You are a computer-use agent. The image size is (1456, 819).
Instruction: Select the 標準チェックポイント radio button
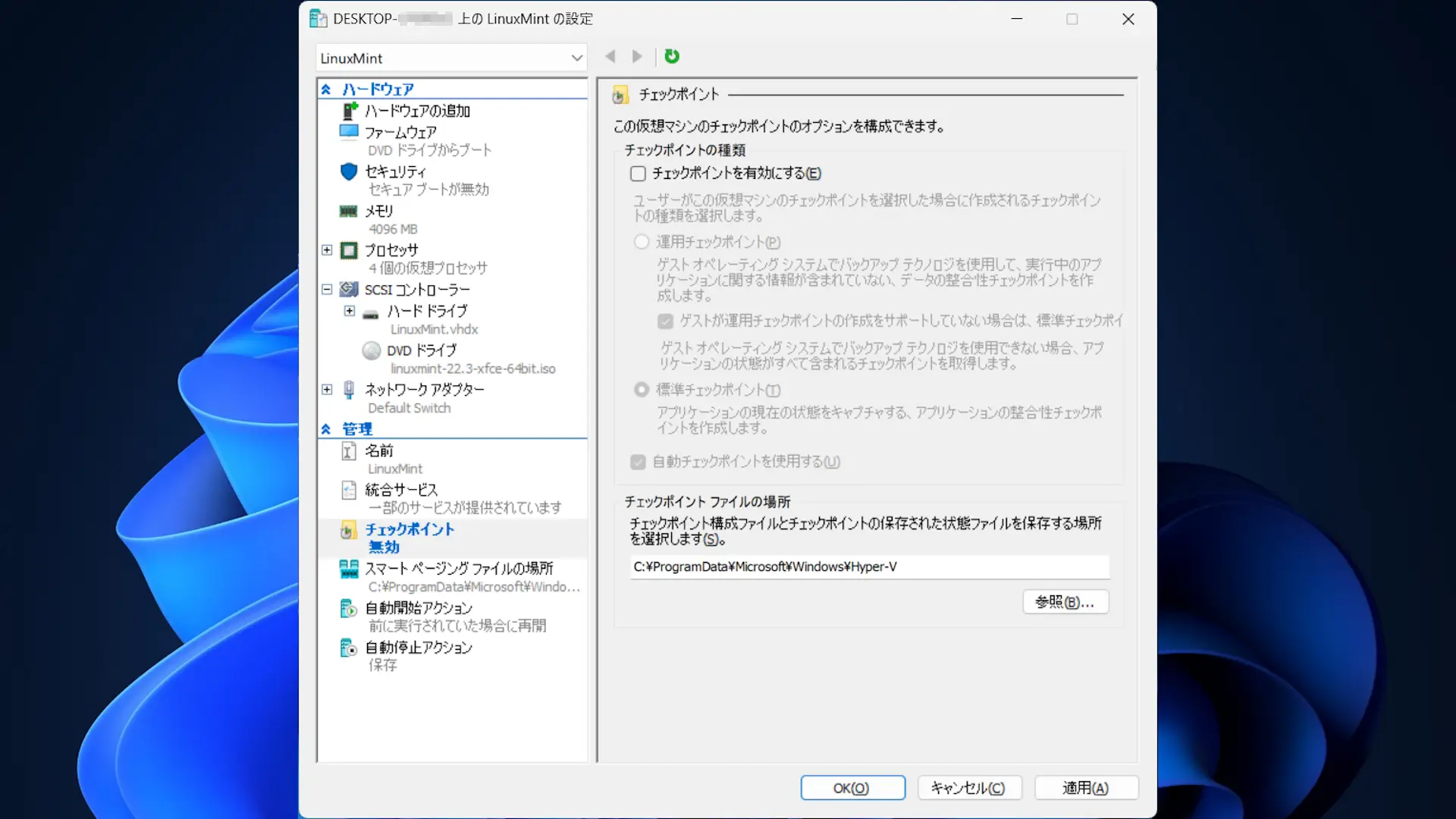[x=642, y=390]
